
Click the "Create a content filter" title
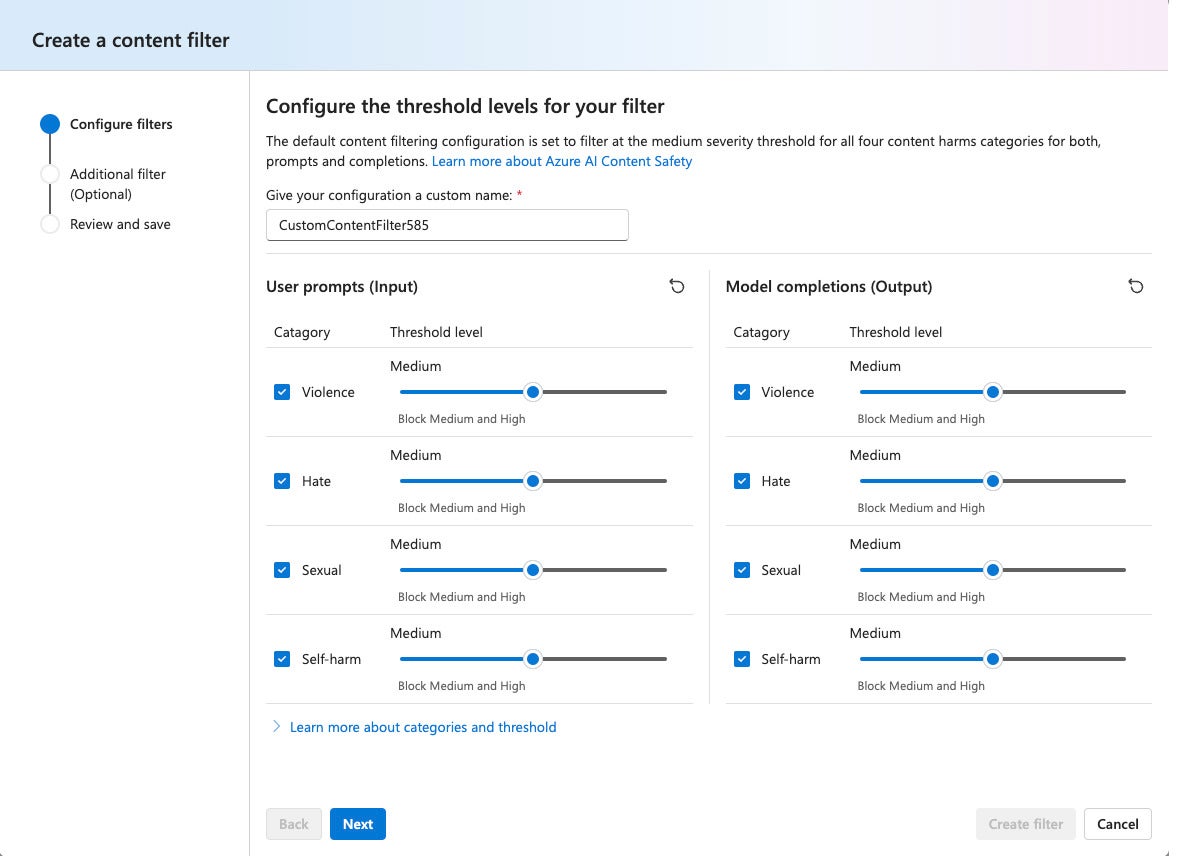click(131, 41)
